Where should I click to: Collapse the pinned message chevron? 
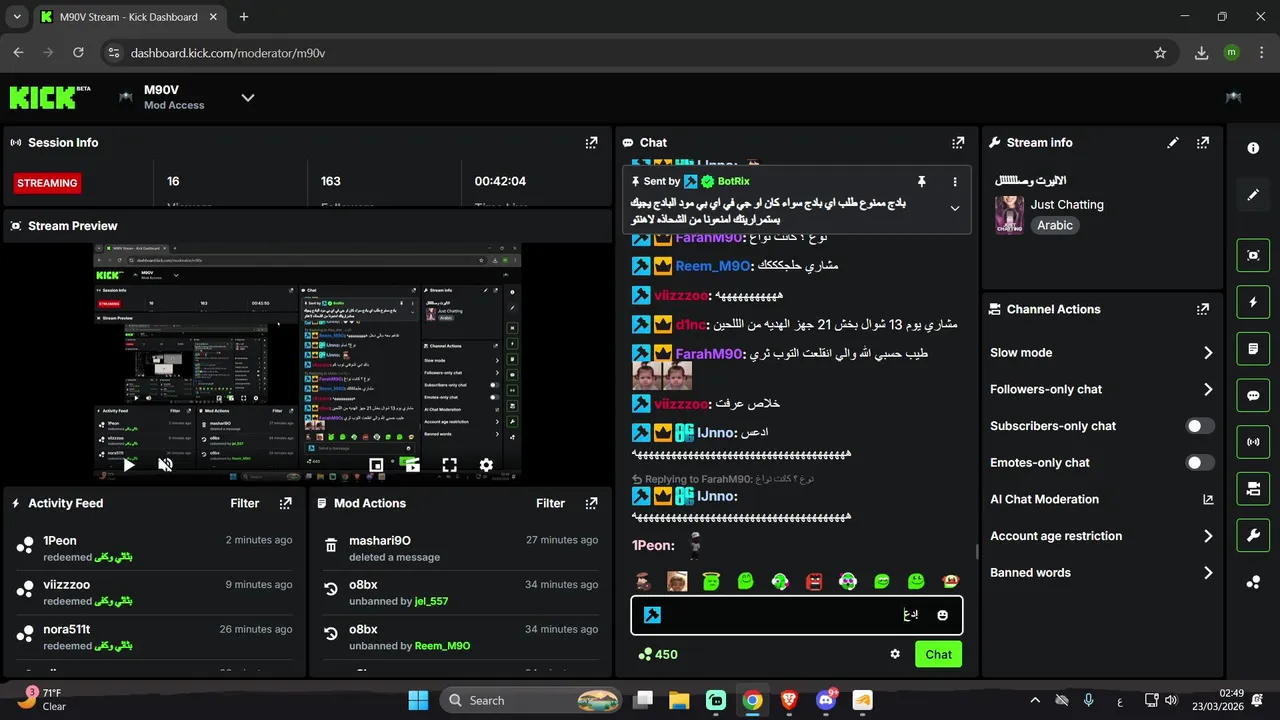click(x=955, y=208)
